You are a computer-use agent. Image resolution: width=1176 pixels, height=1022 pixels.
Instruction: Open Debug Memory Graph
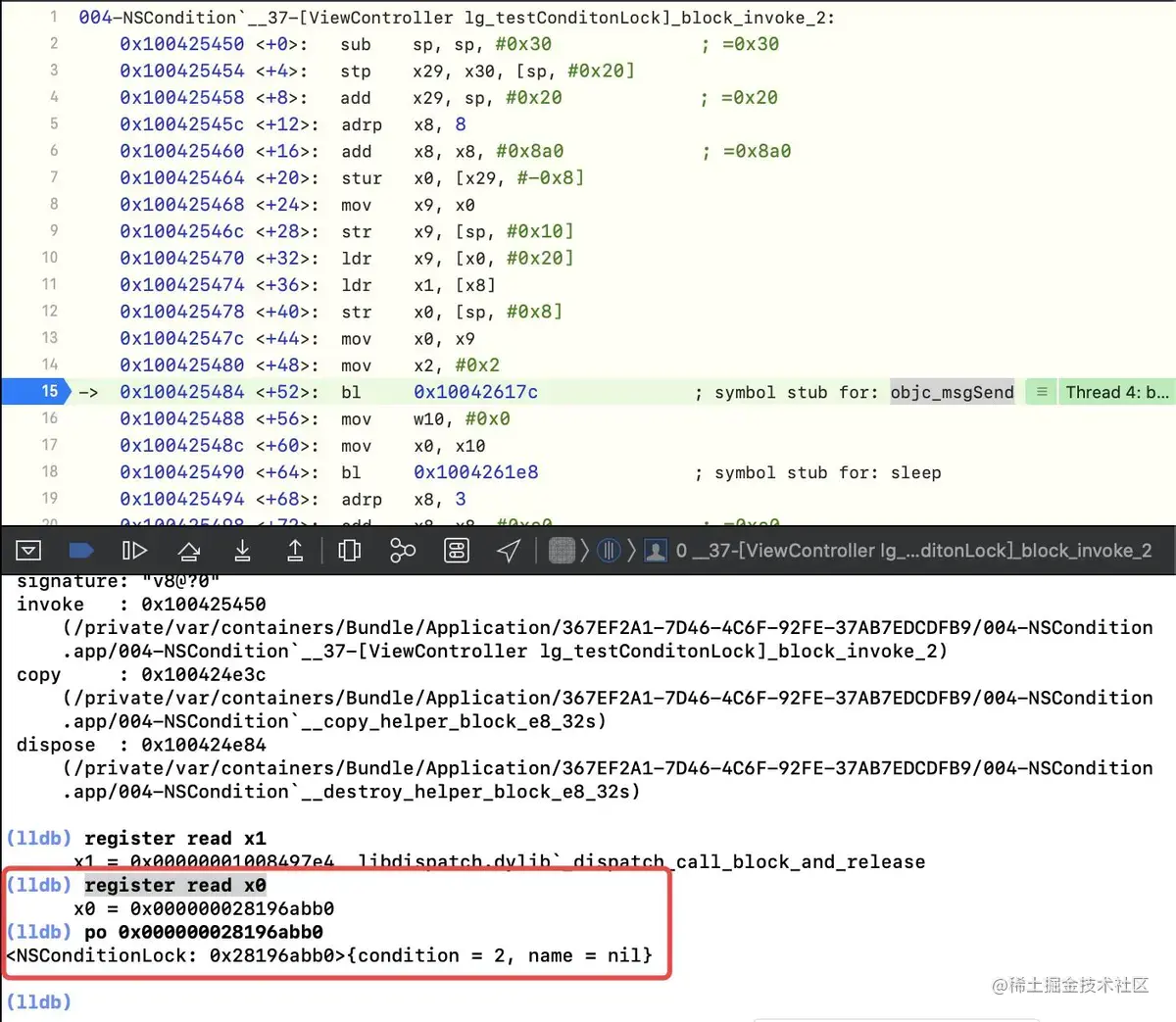coord(403,551)
